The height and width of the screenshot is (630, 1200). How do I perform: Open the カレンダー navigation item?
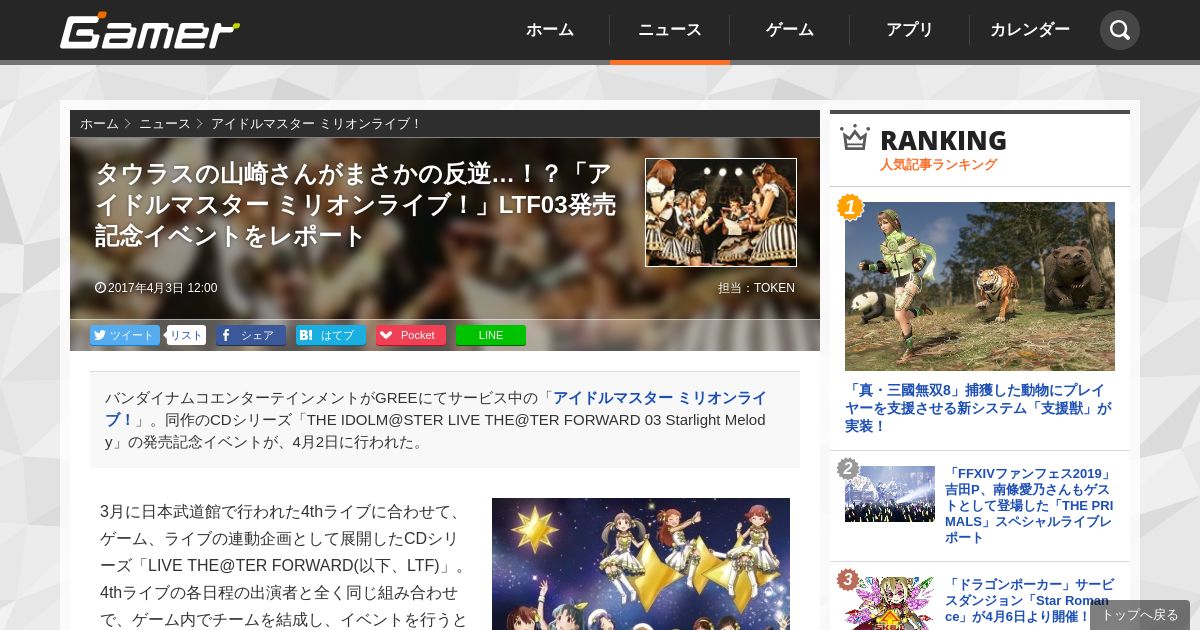pos(1030,30)
